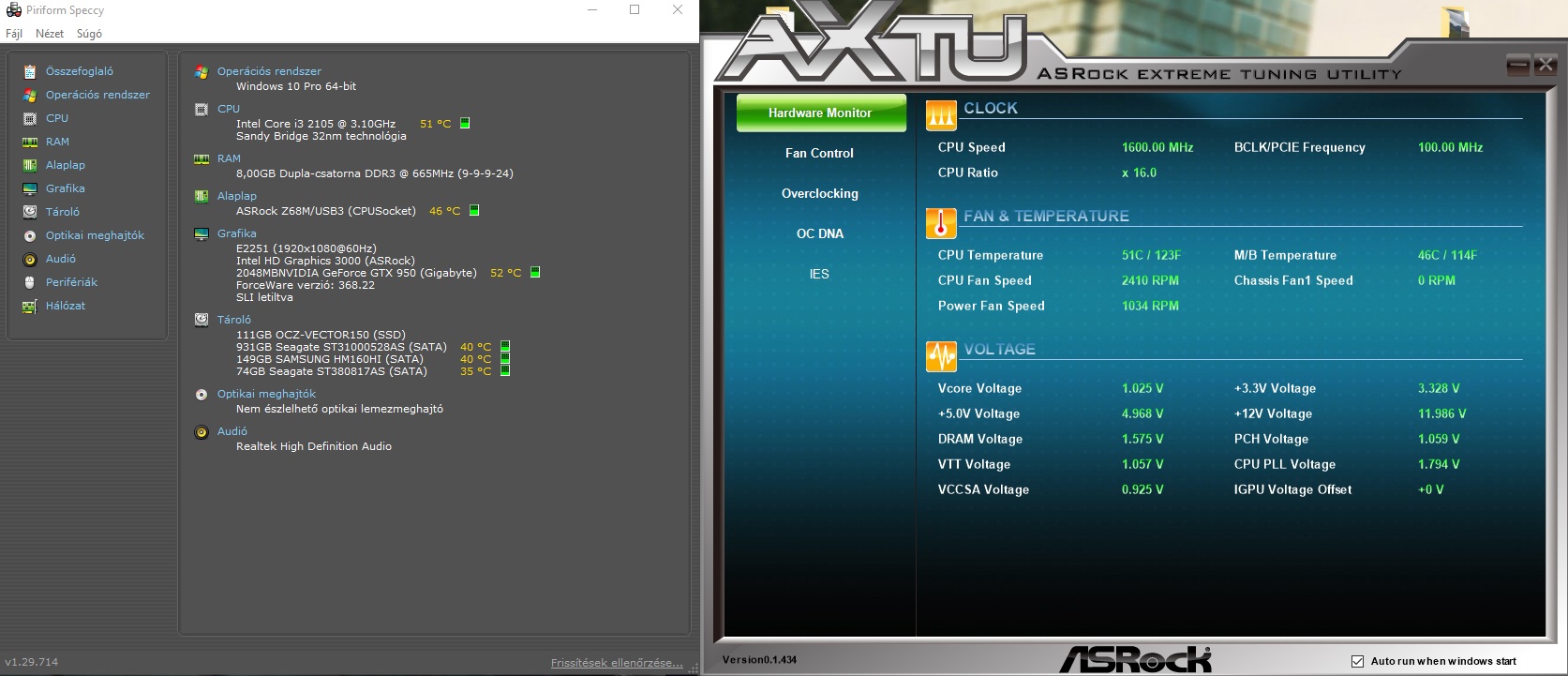This screenshot has width=1568, height=676.
Task: Click the Tároló hard drive sidebar icon
Action: coord(30,212)
